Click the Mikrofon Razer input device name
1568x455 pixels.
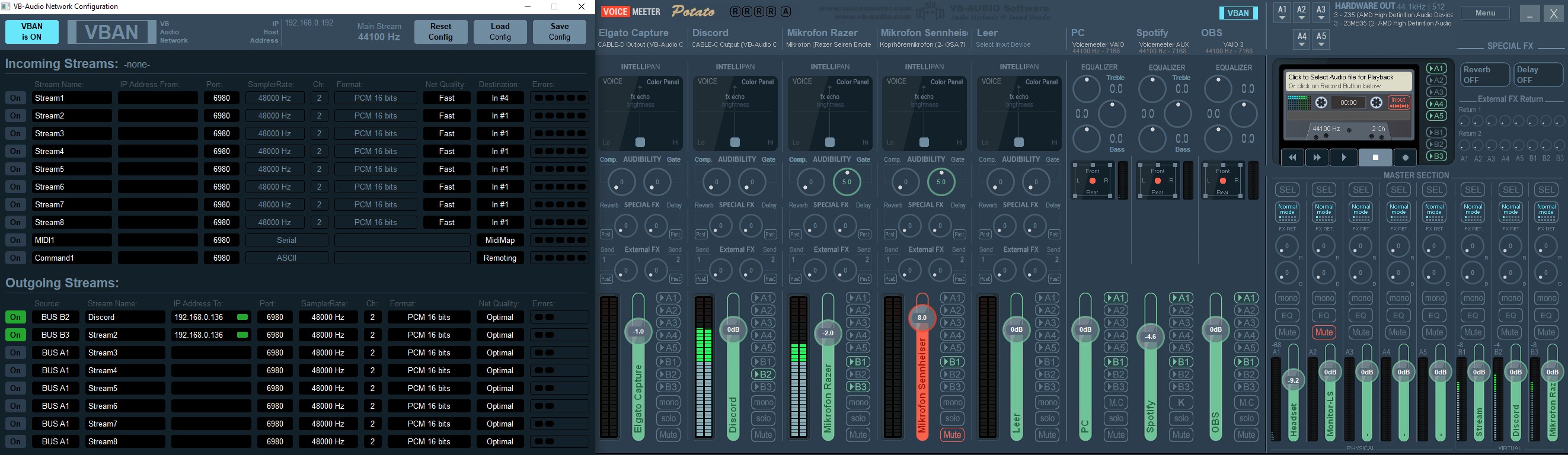pos(828,44)
